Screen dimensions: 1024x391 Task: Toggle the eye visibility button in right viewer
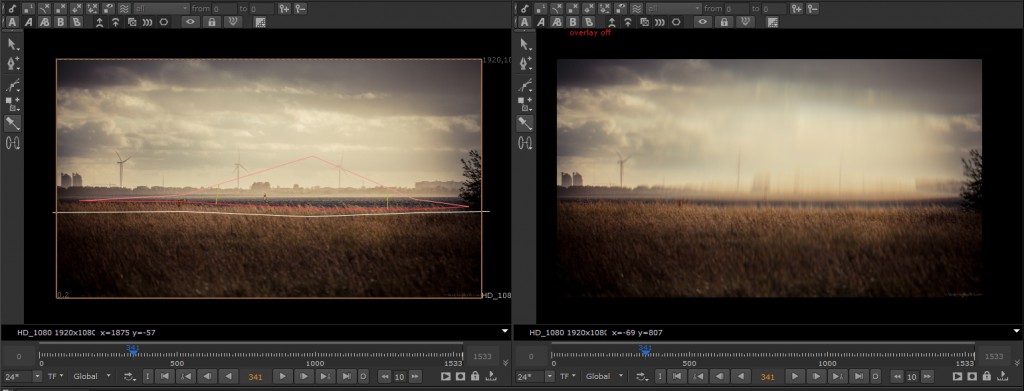point(703,22)
